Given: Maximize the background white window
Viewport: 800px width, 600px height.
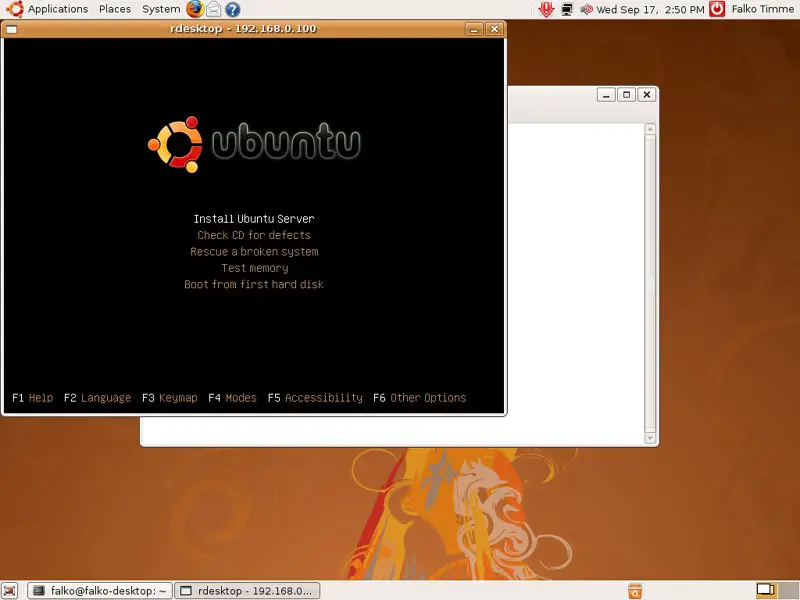Looking at the screenshot, I should [x=627, y=95].
